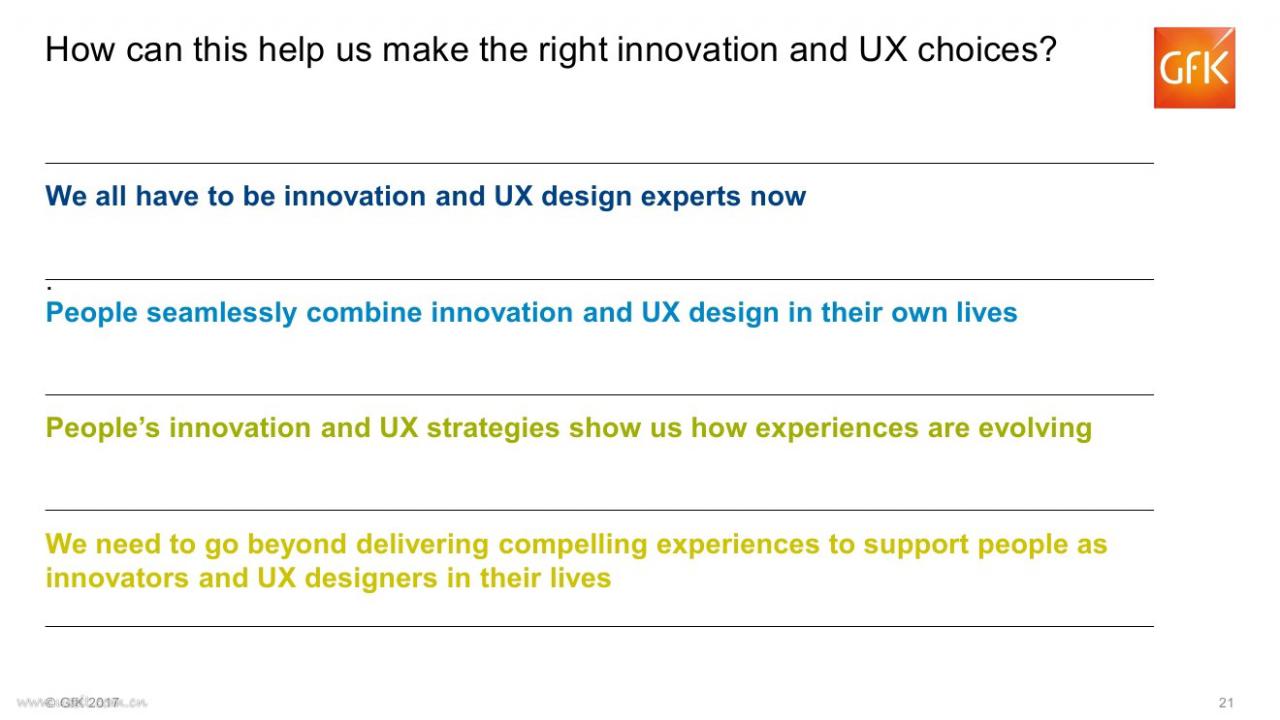1280x720 pixels.
Task: Click the word "choices?" in the slide title
Action: (987, 49)
